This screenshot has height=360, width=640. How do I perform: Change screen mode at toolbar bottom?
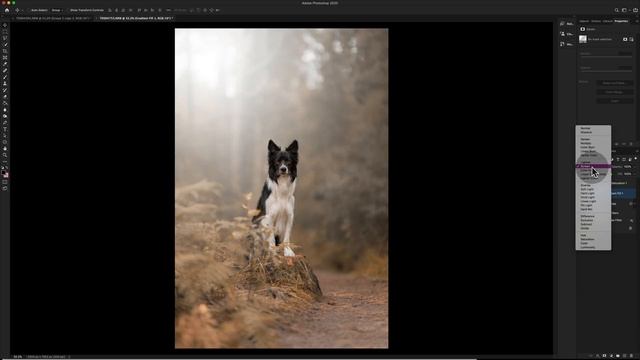pyautogui.click(x=5, y=189)
